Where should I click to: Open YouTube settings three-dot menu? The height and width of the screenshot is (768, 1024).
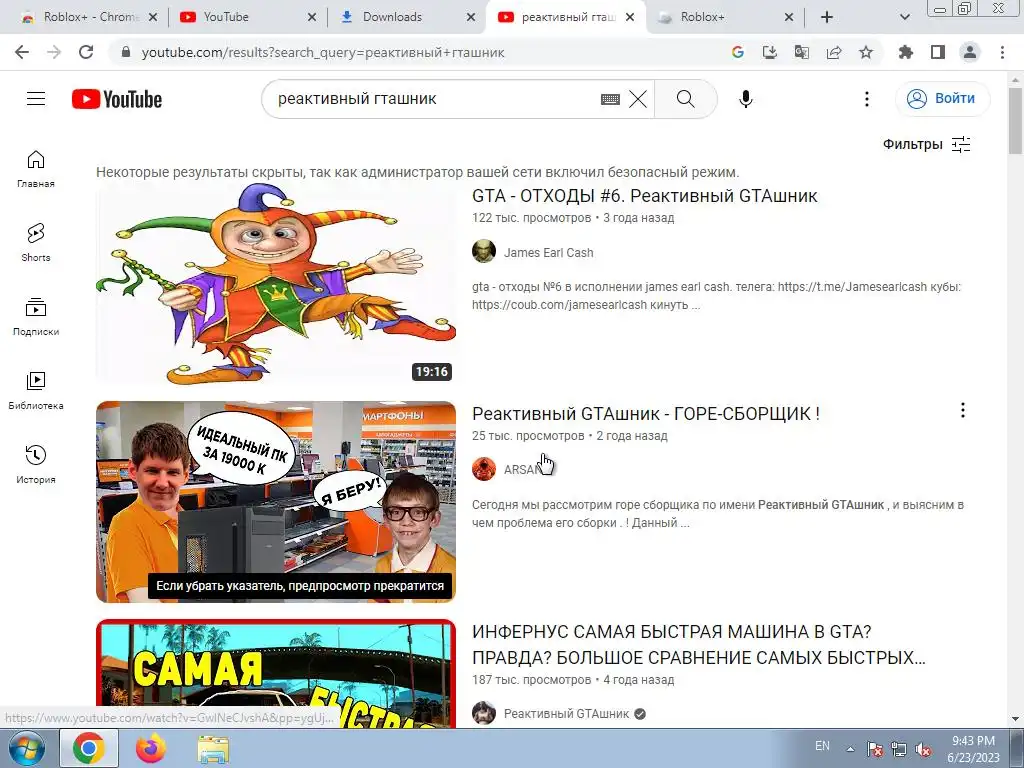(x=867, y=99)
